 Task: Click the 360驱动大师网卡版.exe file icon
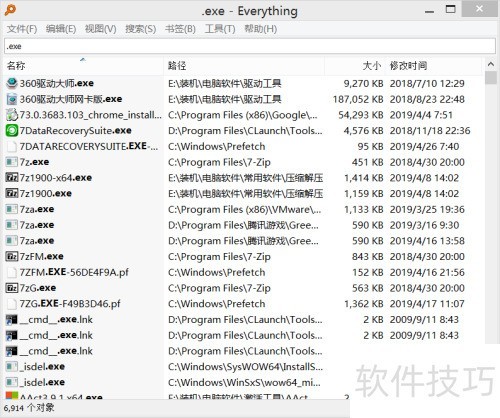[12, 99]
